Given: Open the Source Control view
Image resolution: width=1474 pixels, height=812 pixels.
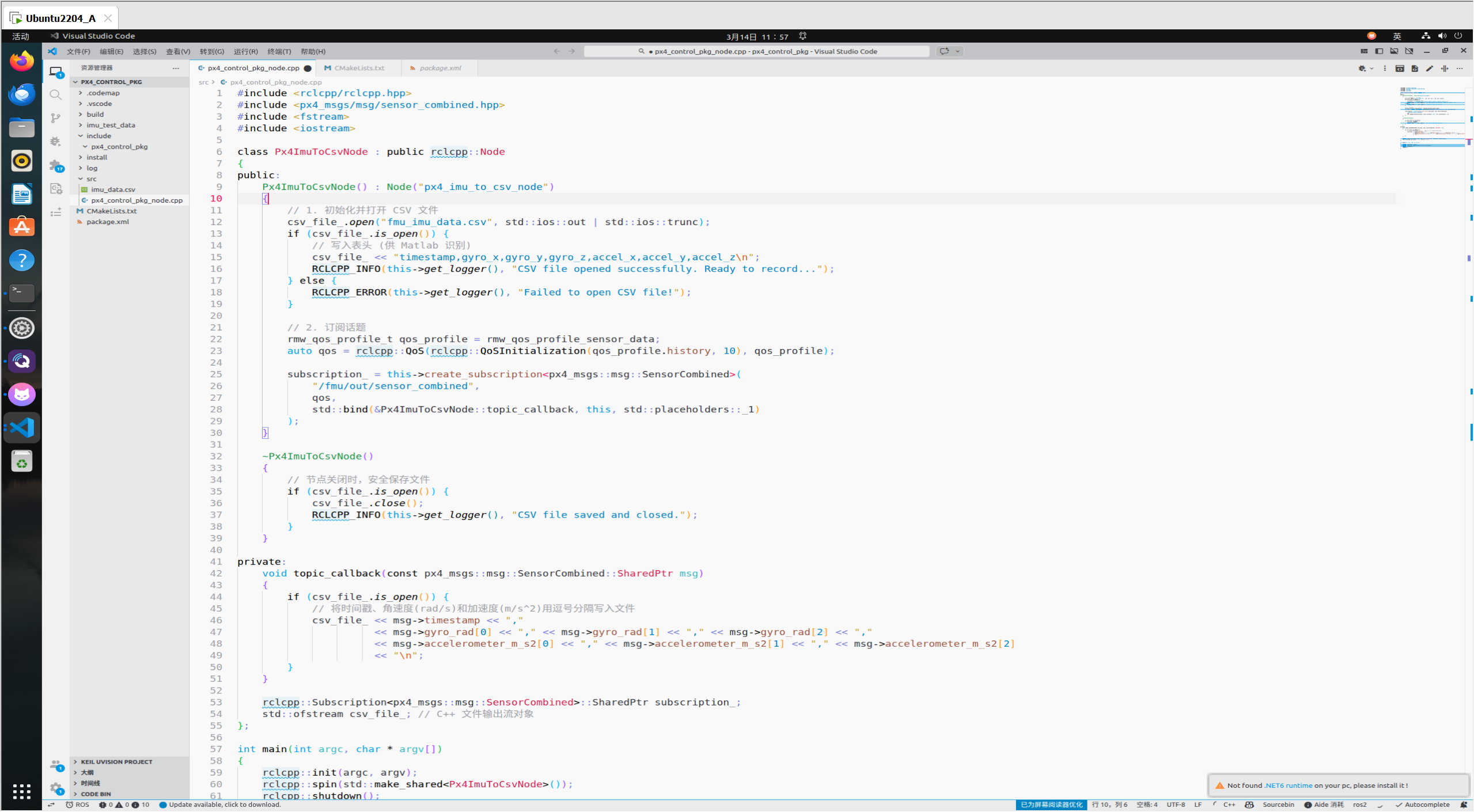Looking at the screenshot, I should pos(55,118).
